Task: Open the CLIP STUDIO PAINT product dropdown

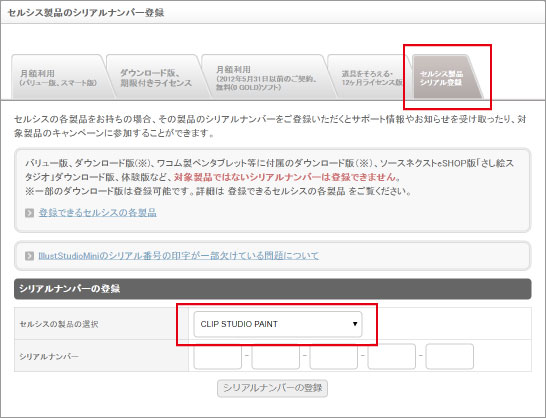Action: click(278, 324)
